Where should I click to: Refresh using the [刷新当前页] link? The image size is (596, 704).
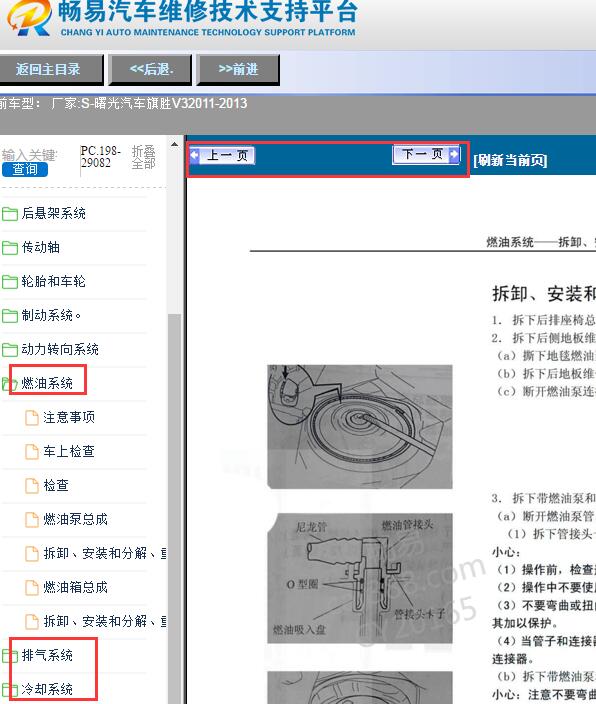pos(510,160)
